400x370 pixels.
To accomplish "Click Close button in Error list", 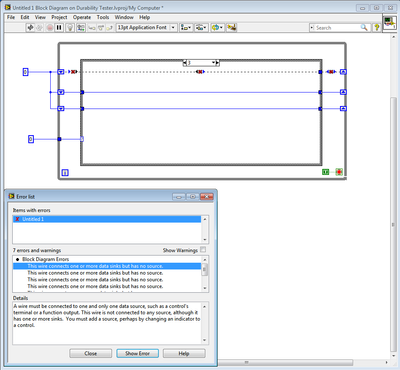I will pos(91,353).
